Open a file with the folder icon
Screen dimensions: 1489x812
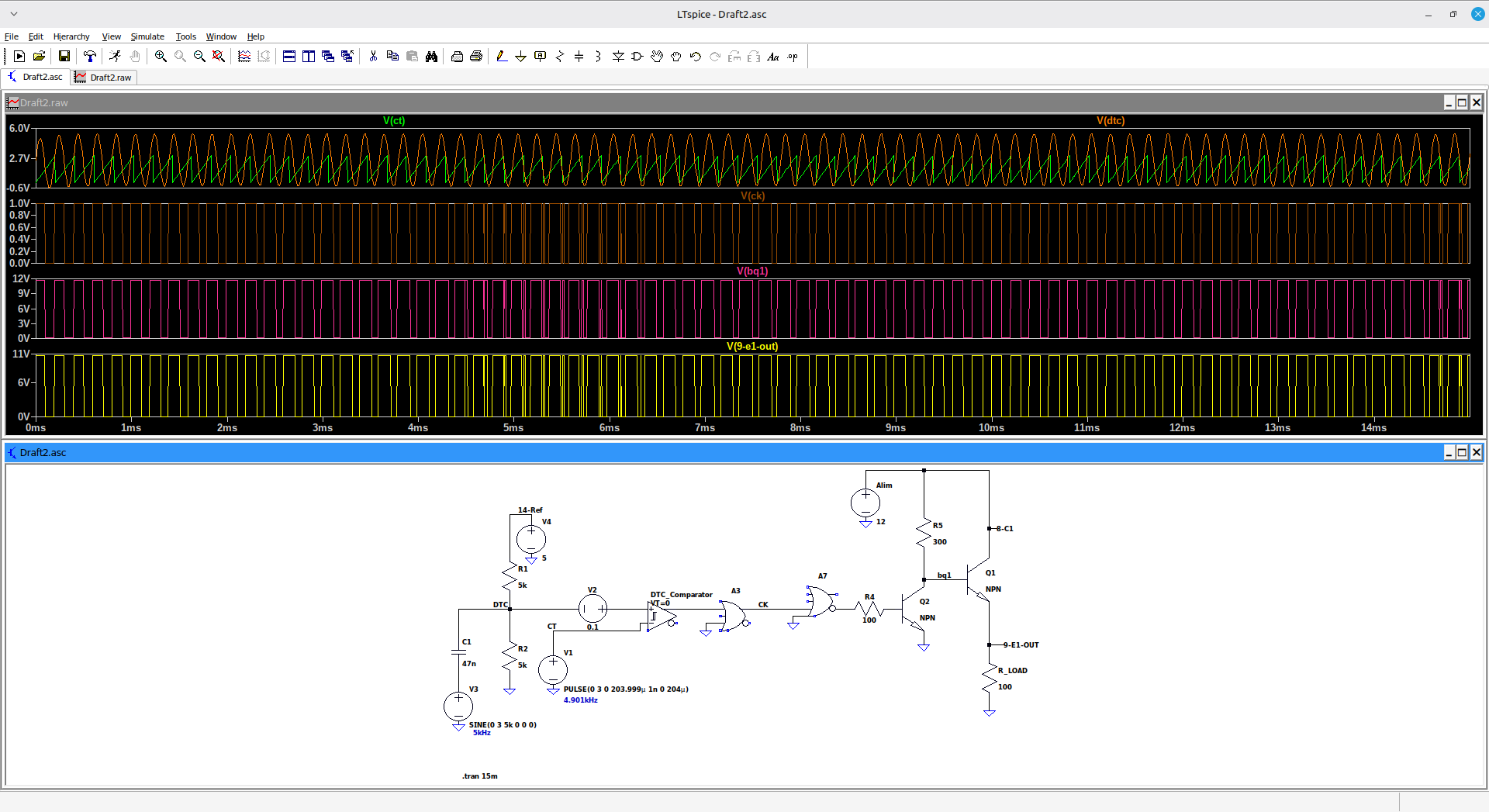(39, 57)
